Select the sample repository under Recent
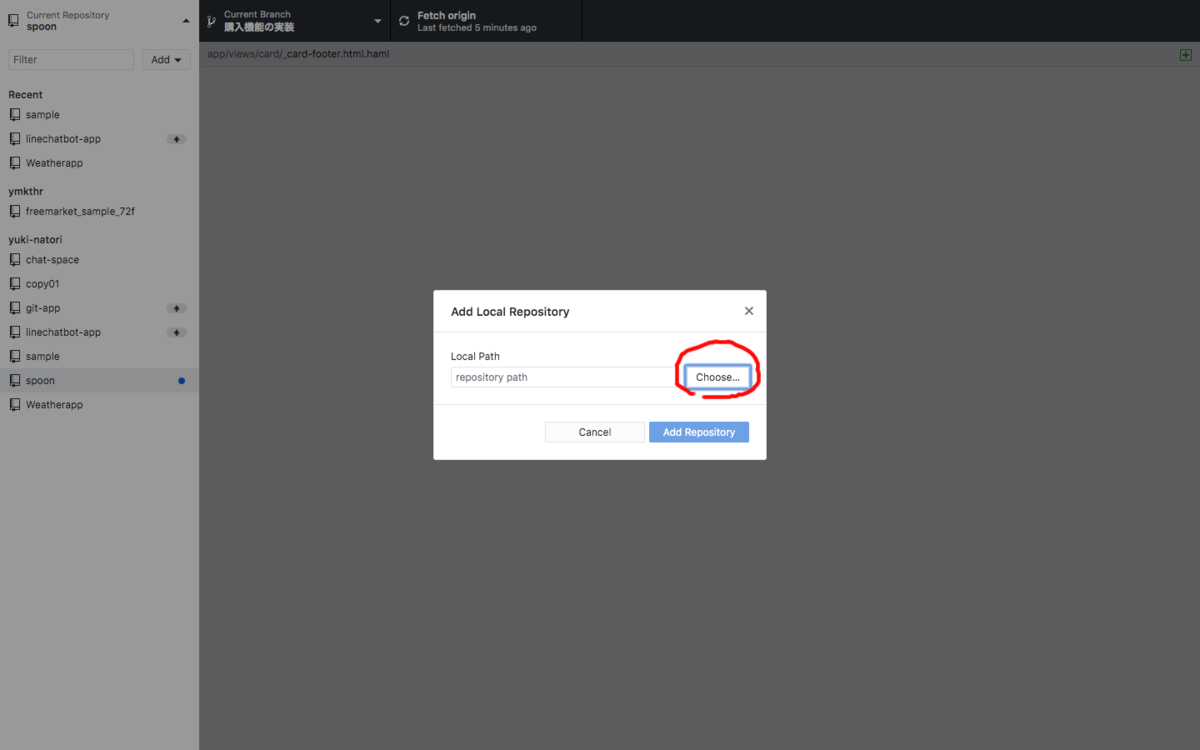This screenshot has width=1200, height=750. tap(100, 115)
